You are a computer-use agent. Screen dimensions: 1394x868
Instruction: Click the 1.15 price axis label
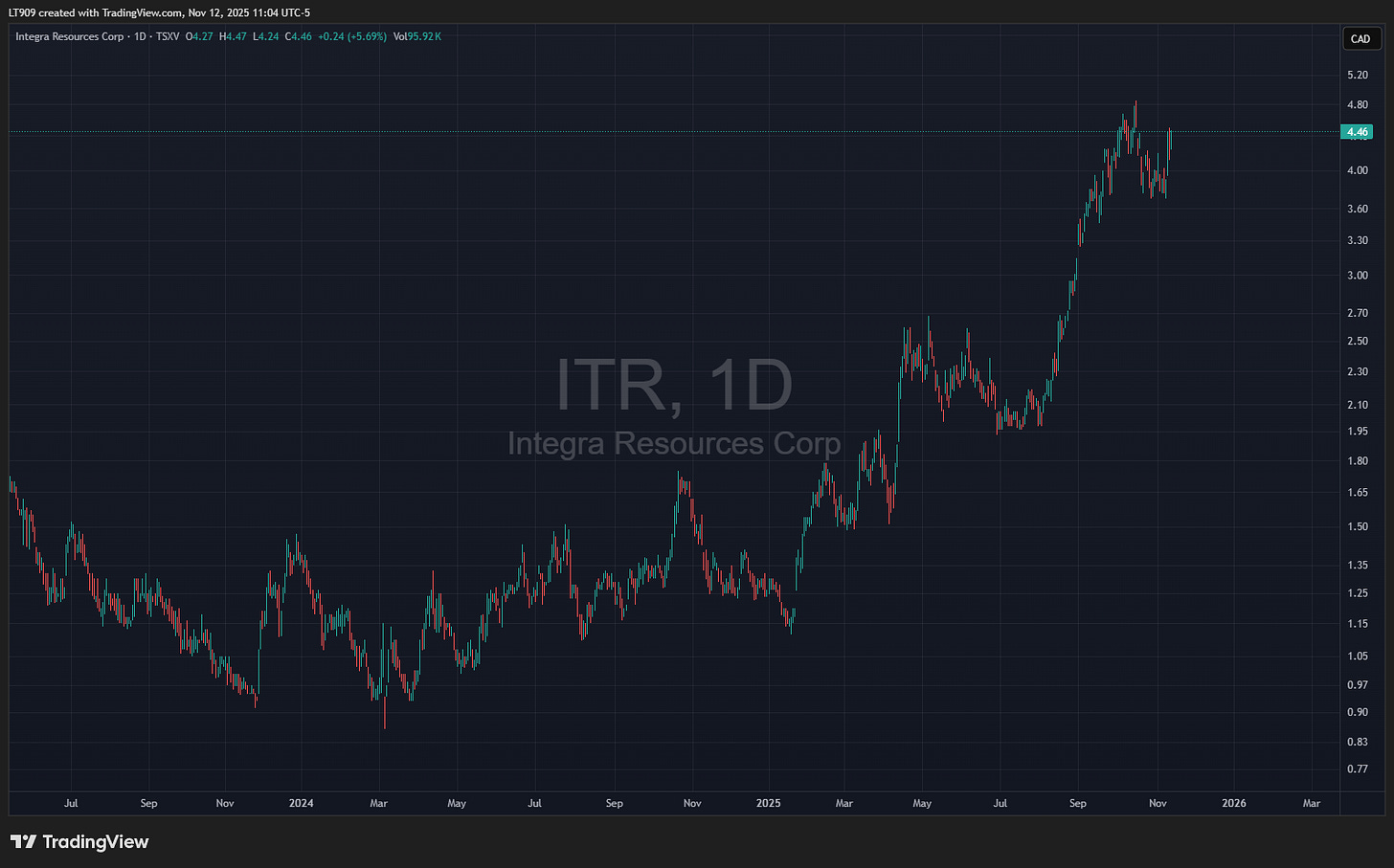[x=1357, y=624]
